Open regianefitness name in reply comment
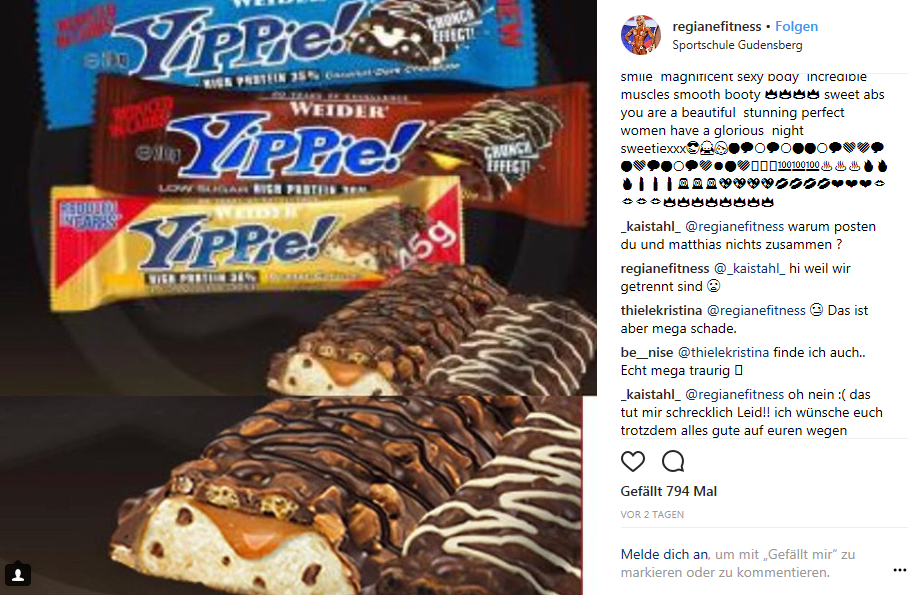The image size is (915, 595). (x=665, y=268)
